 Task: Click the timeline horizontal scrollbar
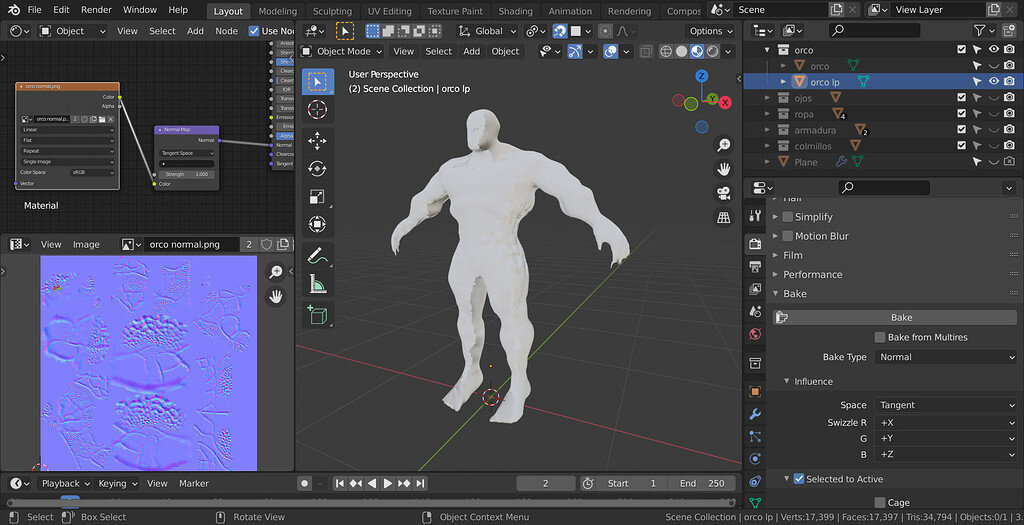coord(370,502)
